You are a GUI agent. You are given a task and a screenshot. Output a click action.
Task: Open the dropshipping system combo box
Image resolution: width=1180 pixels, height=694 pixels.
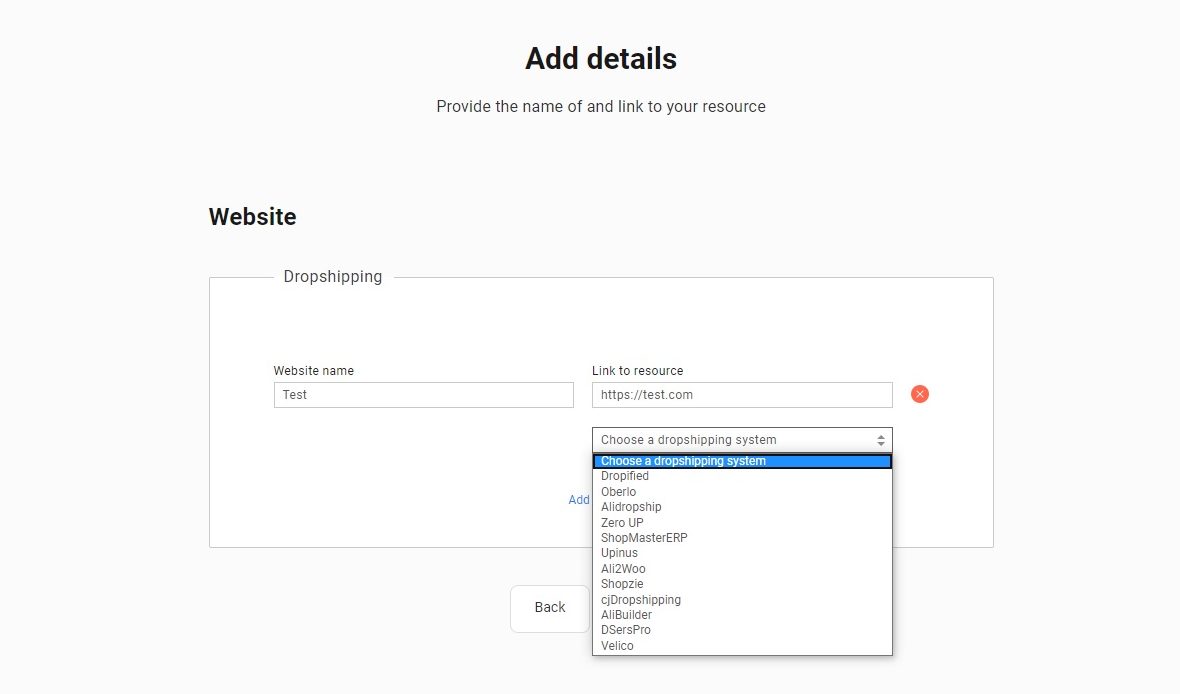(x=742, y=440)
